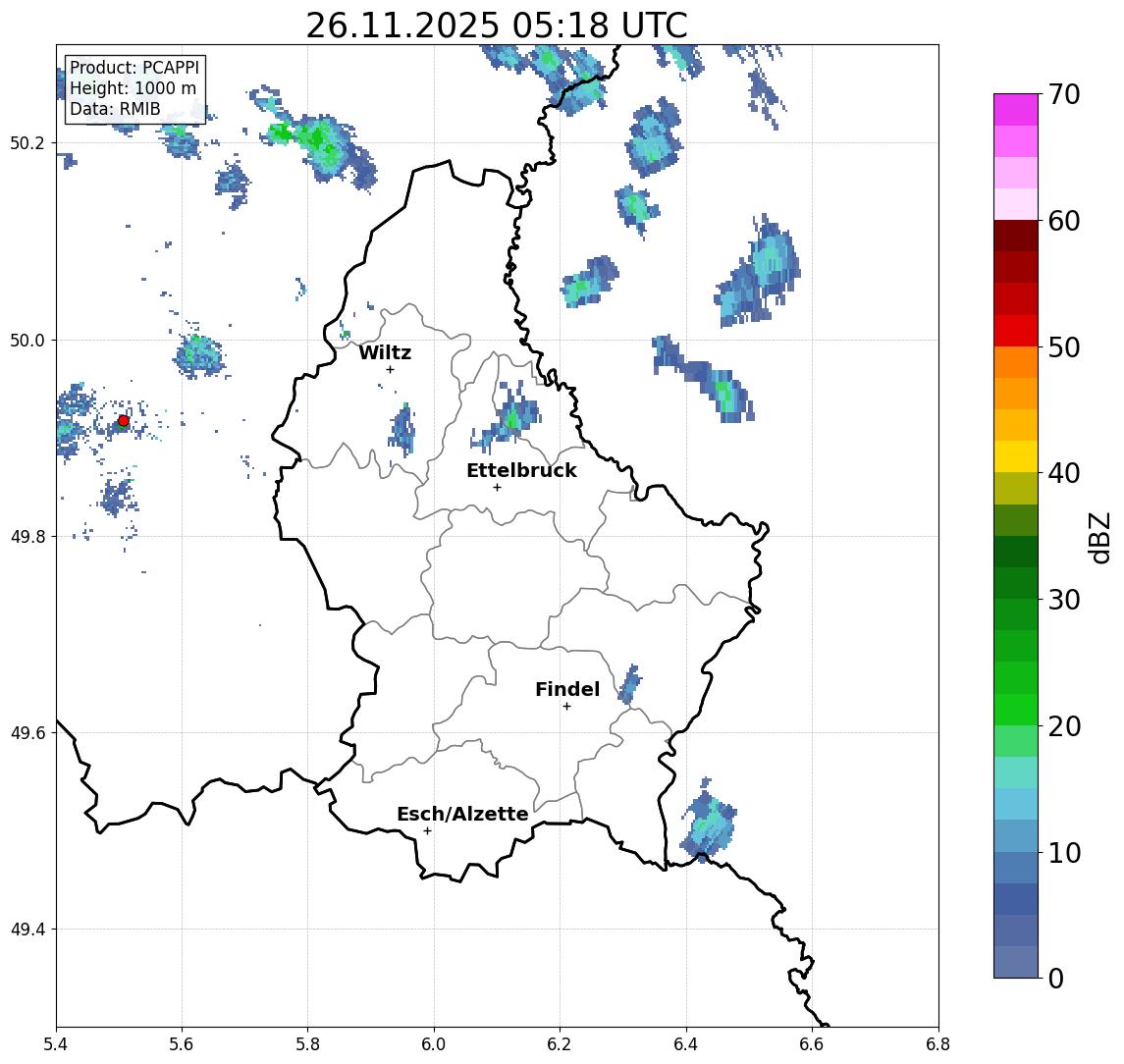Click the 'Product: PCAPPI' legend line
Viewport: 1124px width, 1064px height.
(x=134, y=68)
